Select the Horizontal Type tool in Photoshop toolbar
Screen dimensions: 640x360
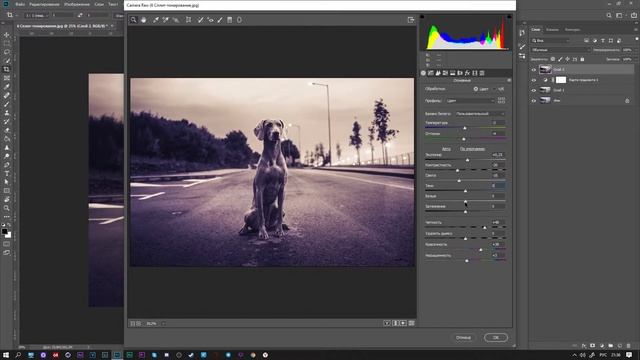coord(7,173)
